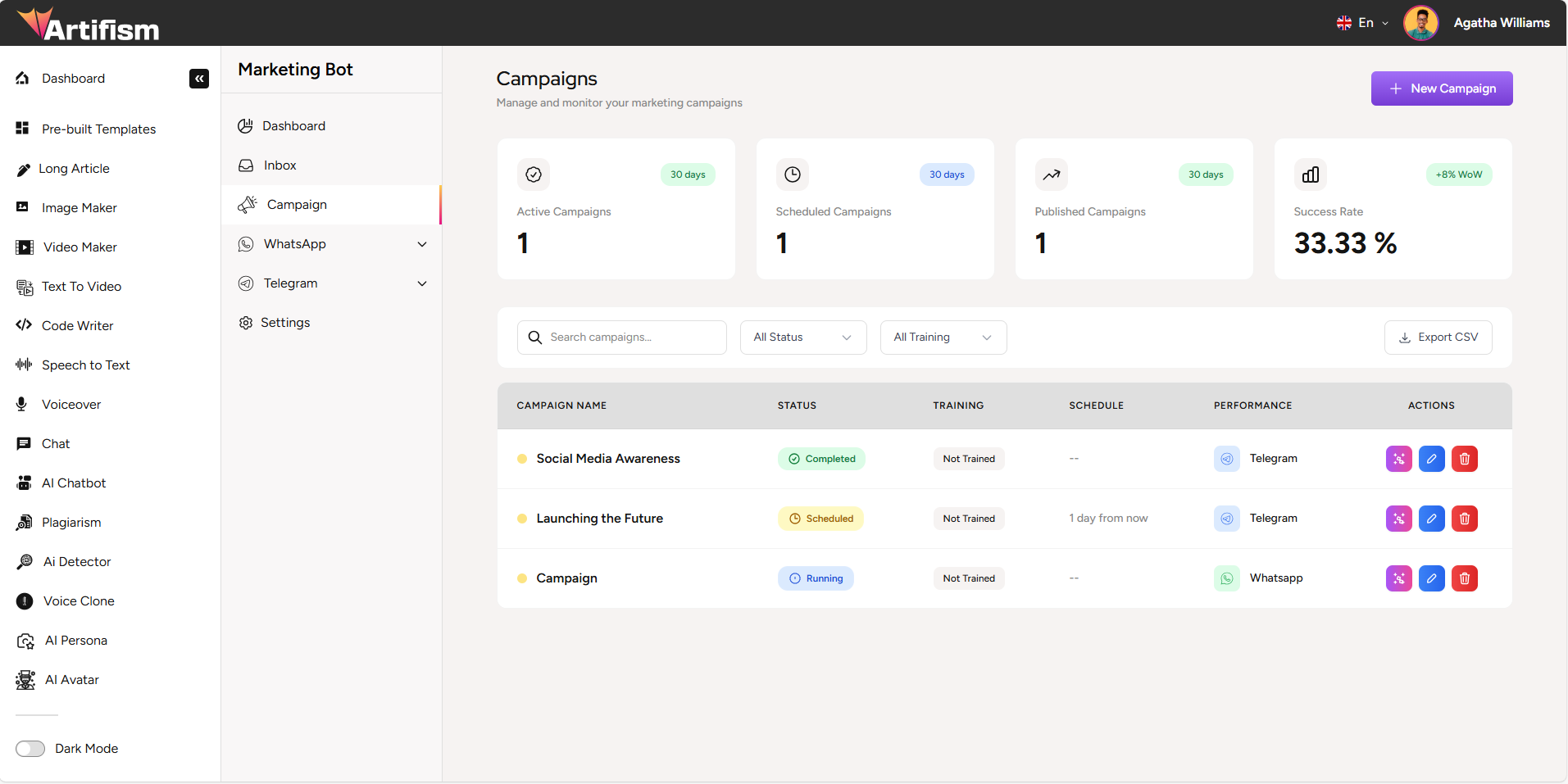Open the Marketing Bot Dashboard
The height and width of the screenshot is (784, 1568).
[x=293, y=125]
